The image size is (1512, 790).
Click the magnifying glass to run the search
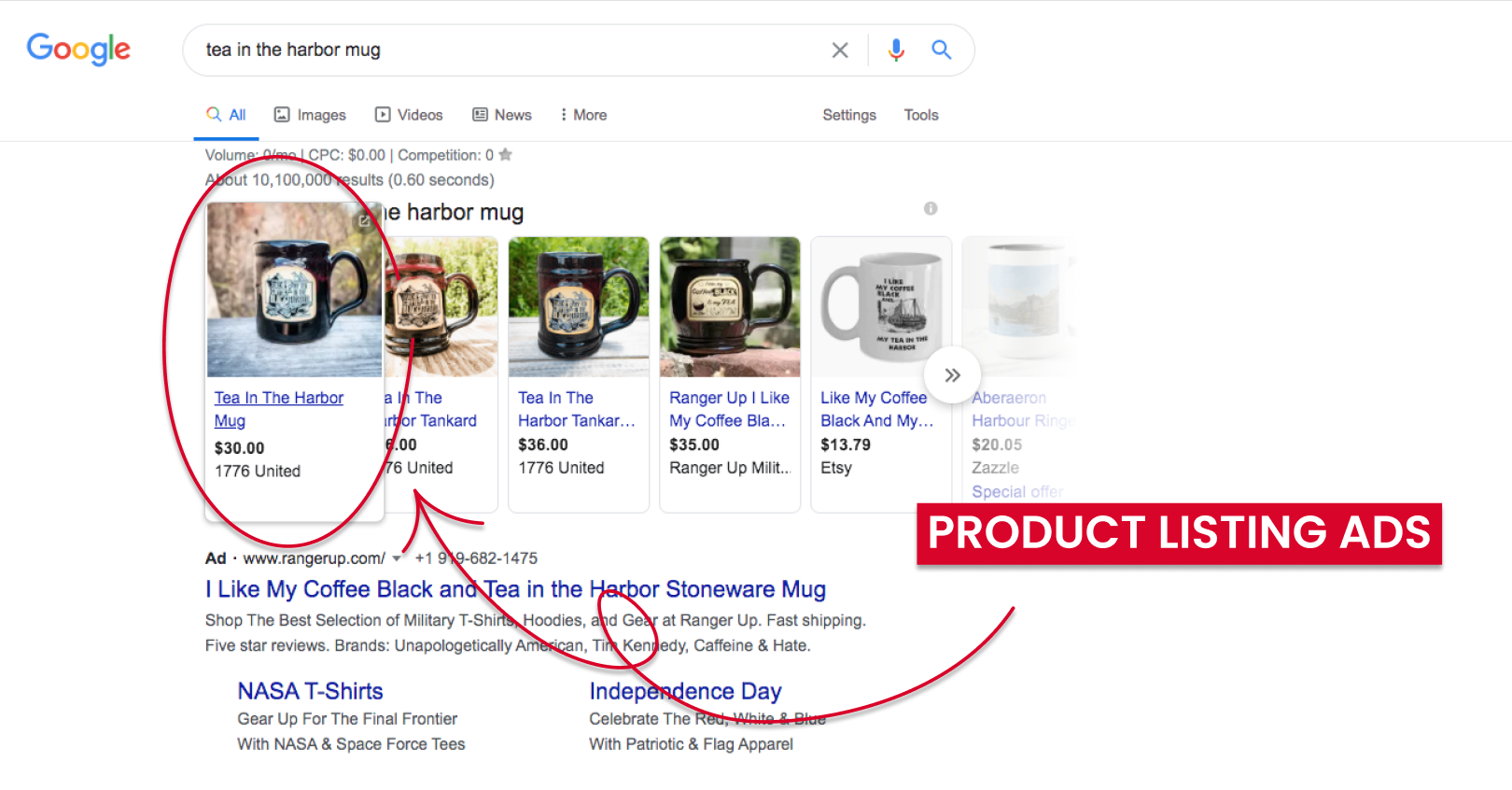(x=941, y=49)
